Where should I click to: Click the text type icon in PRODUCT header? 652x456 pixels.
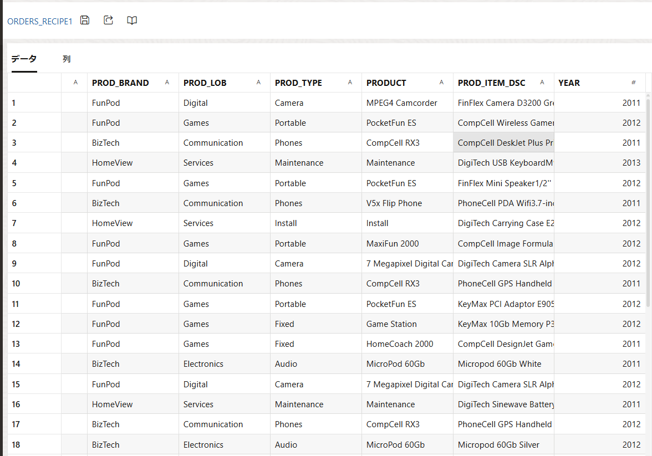(442, 82)
